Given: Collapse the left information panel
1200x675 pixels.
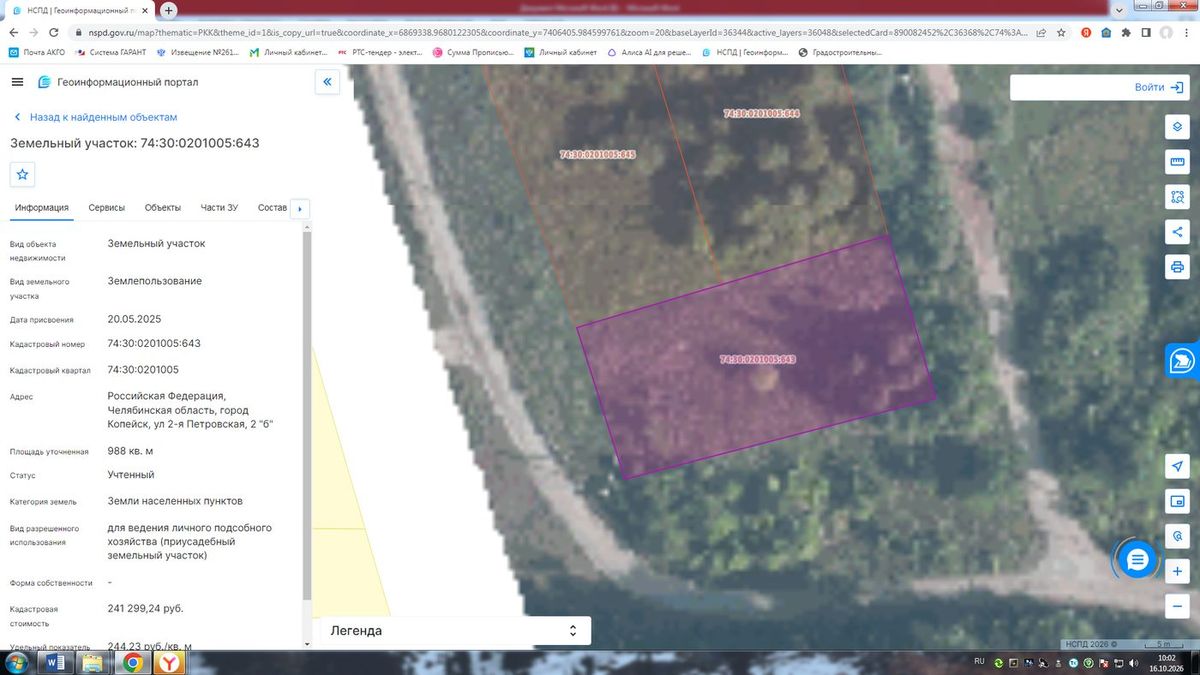Looking at the screenshot, I should (x=327, y=82).
